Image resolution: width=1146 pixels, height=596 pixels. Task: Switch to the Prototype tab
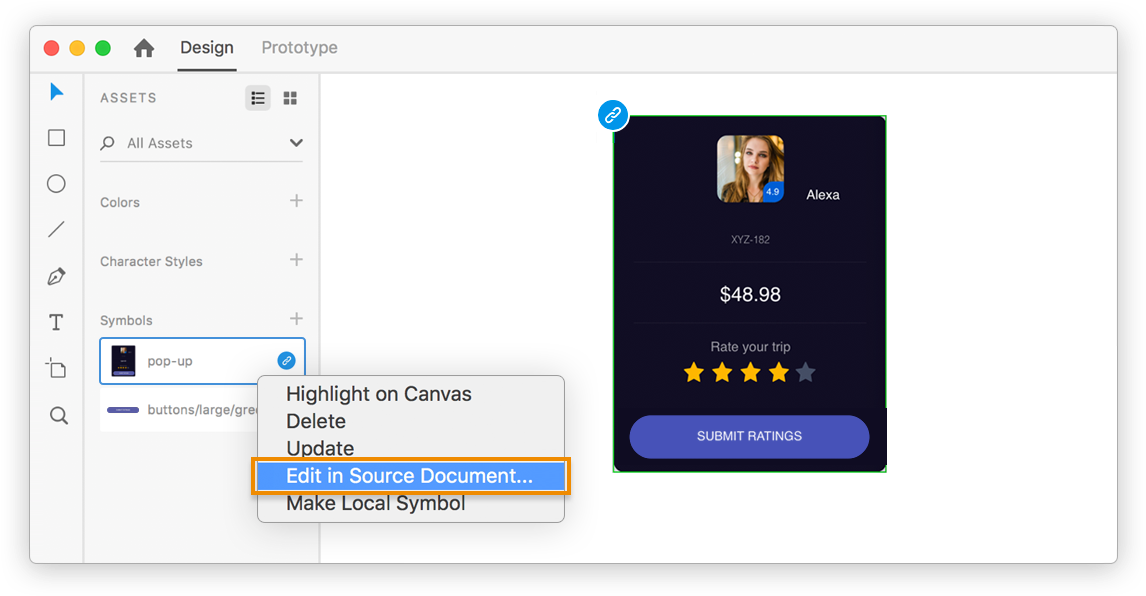299,48
